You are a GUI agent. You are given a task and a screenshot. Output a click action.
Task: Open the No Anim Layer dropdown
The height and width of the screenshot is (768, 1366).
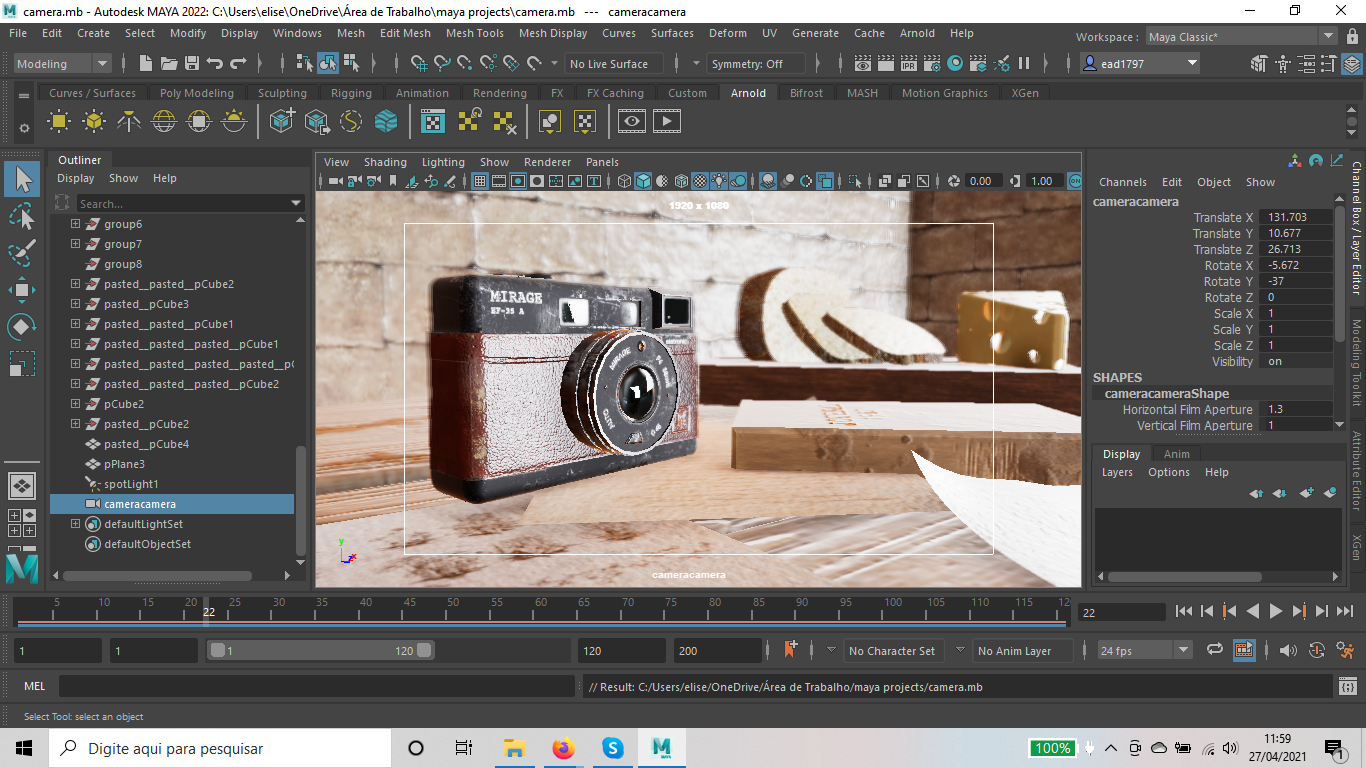[x=1021, y=650]
